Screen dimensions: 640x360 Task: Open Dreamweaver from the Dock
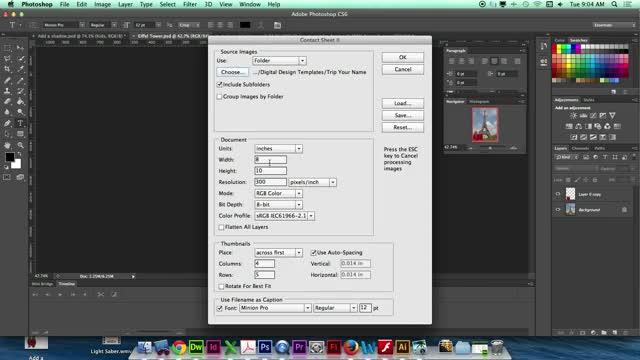tap(196, 347)
